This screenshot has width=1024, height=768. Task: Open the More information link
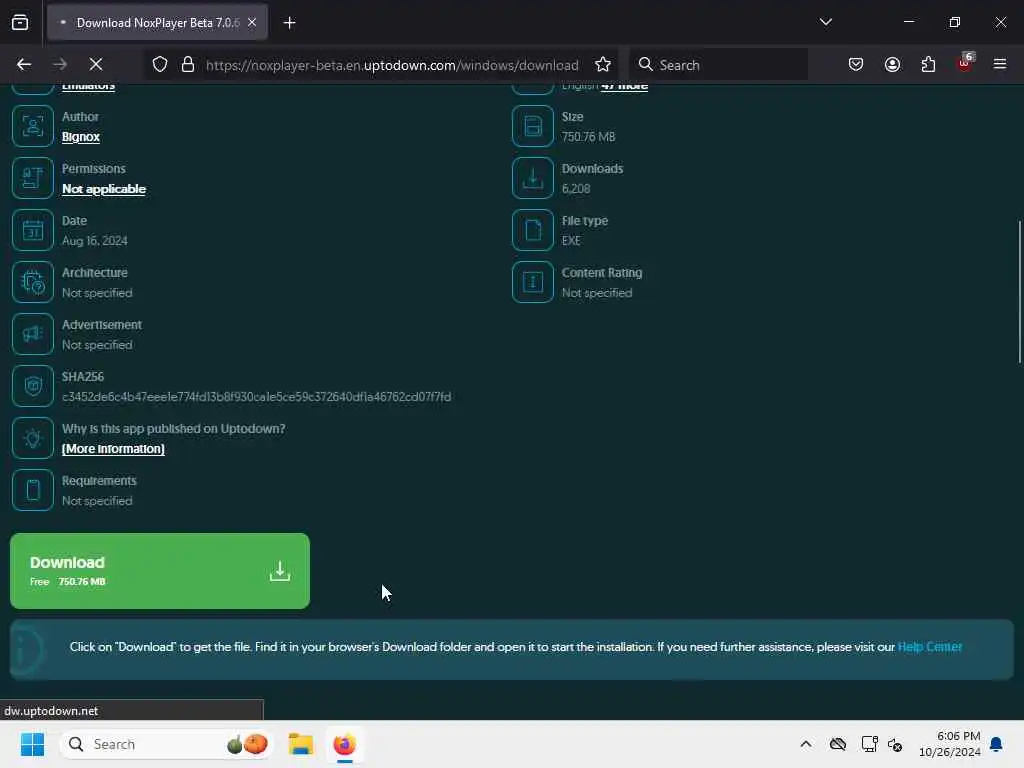113,449
